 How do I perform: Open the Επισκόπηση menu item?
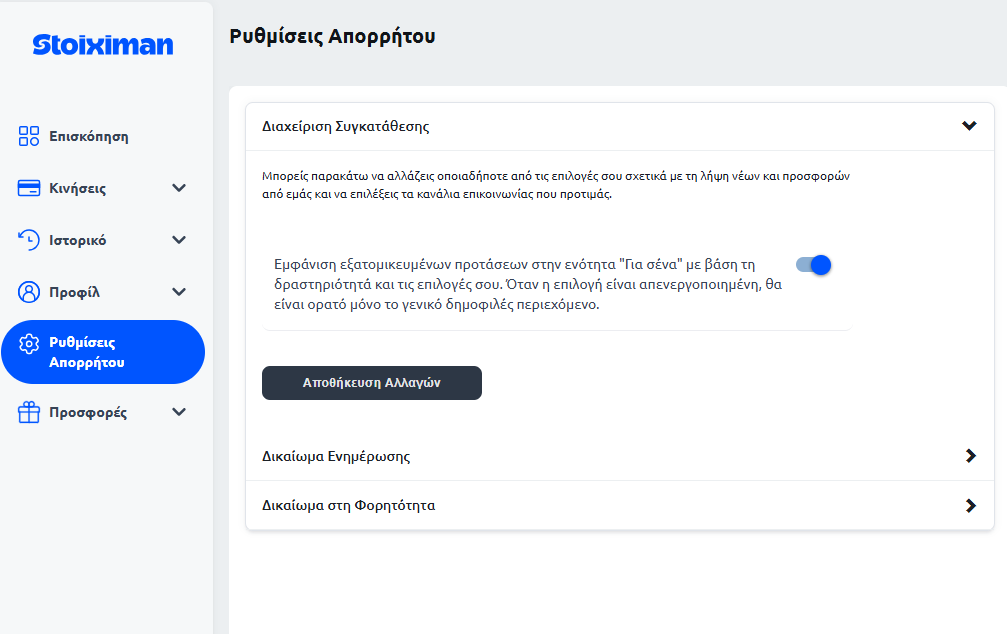coord(103,136)
